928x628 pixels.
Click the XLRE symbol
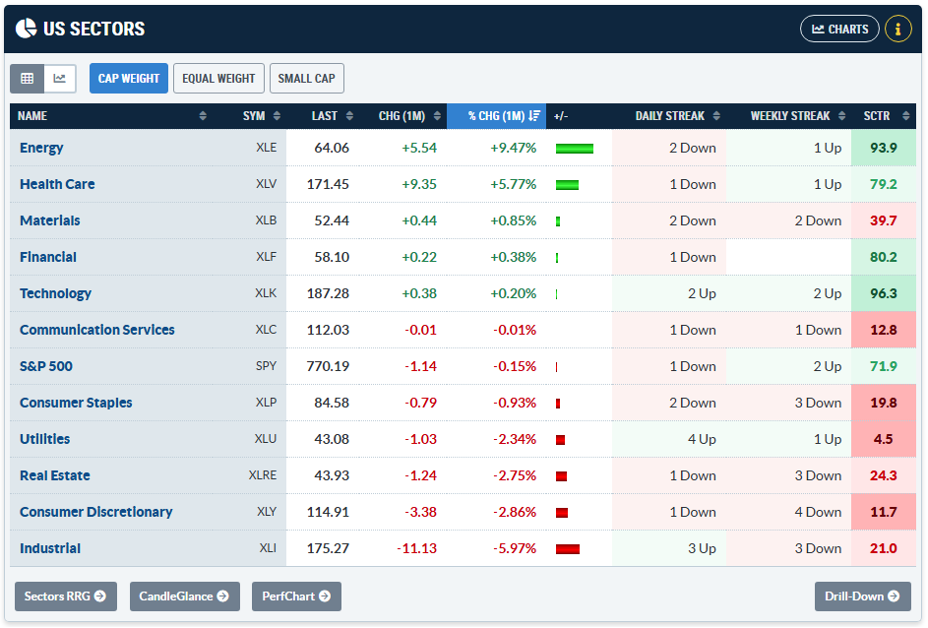pos(263,475)
